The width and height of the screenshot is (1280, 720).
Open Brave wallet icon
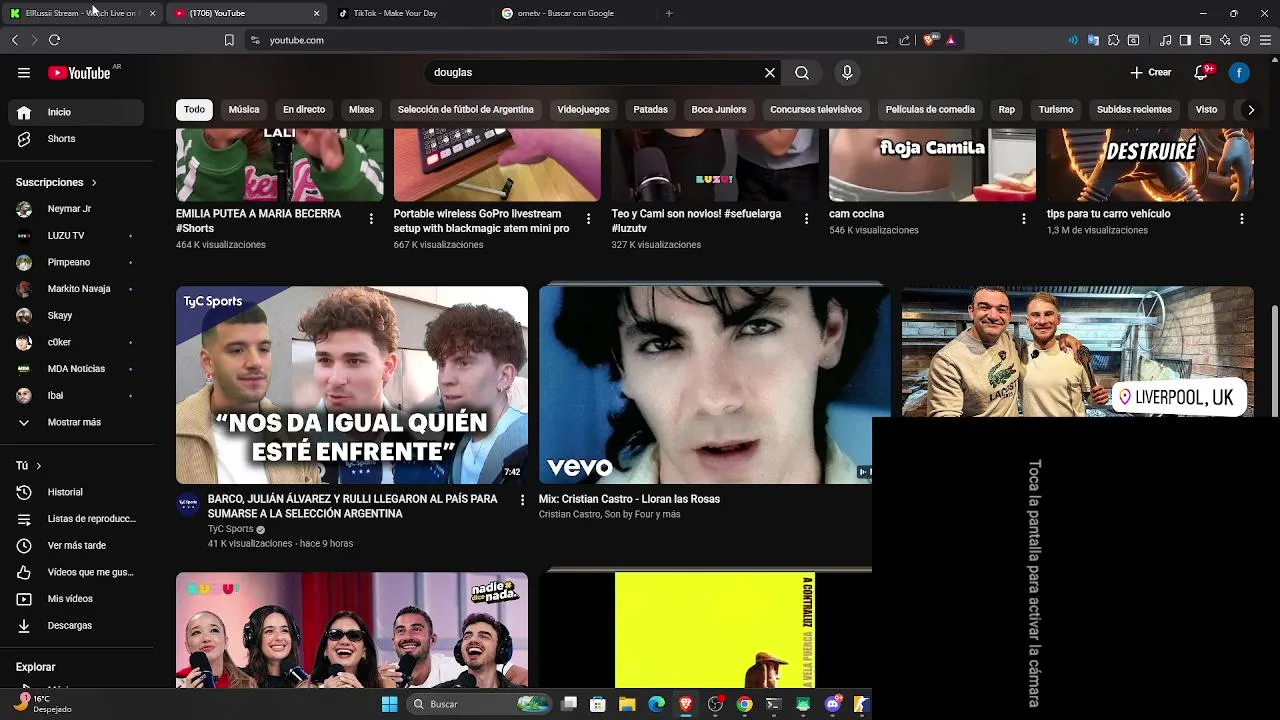tap(1205, 40)
